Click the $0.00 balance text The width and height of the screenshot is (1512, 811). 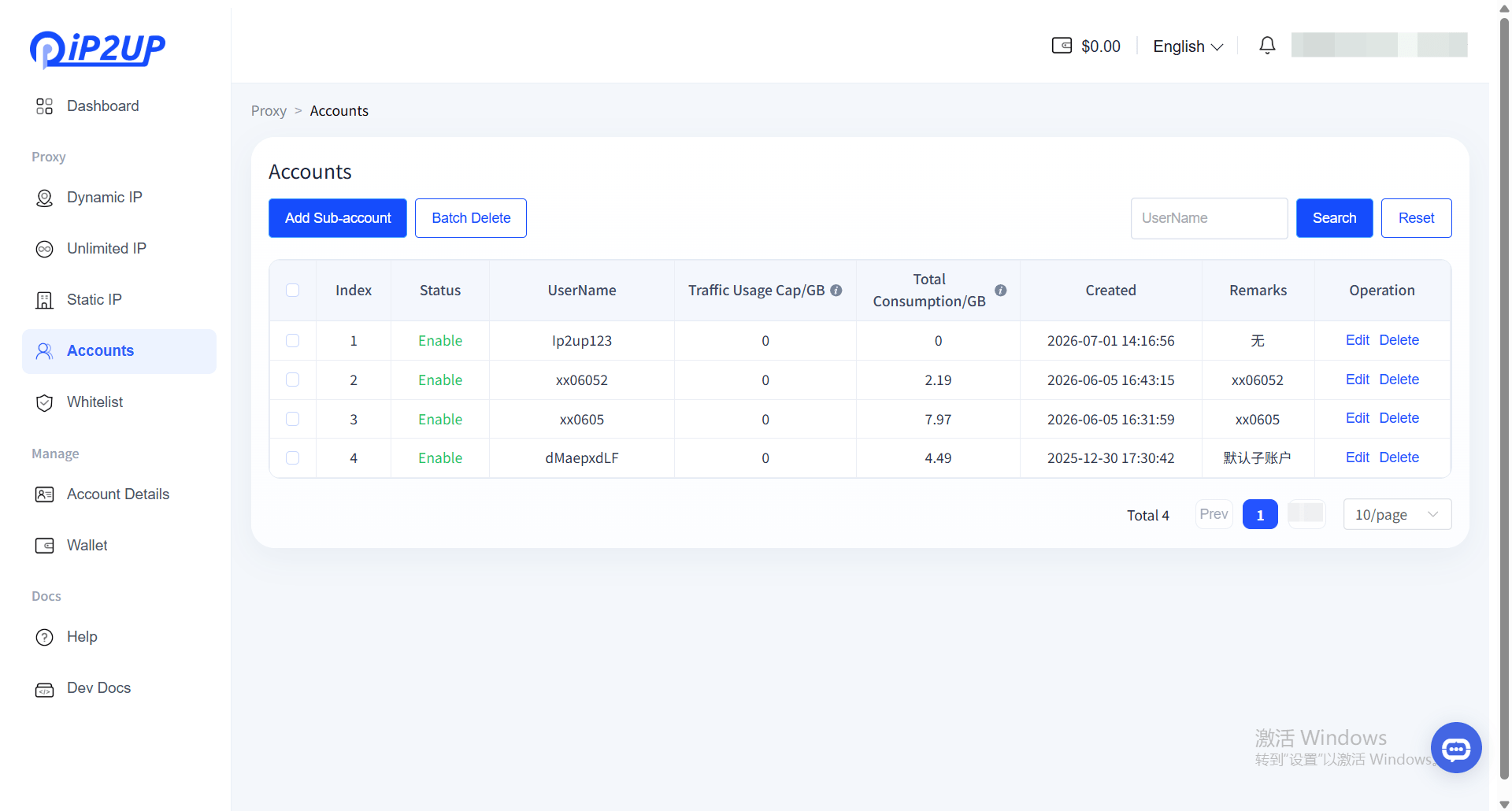tap(1100, 46)
